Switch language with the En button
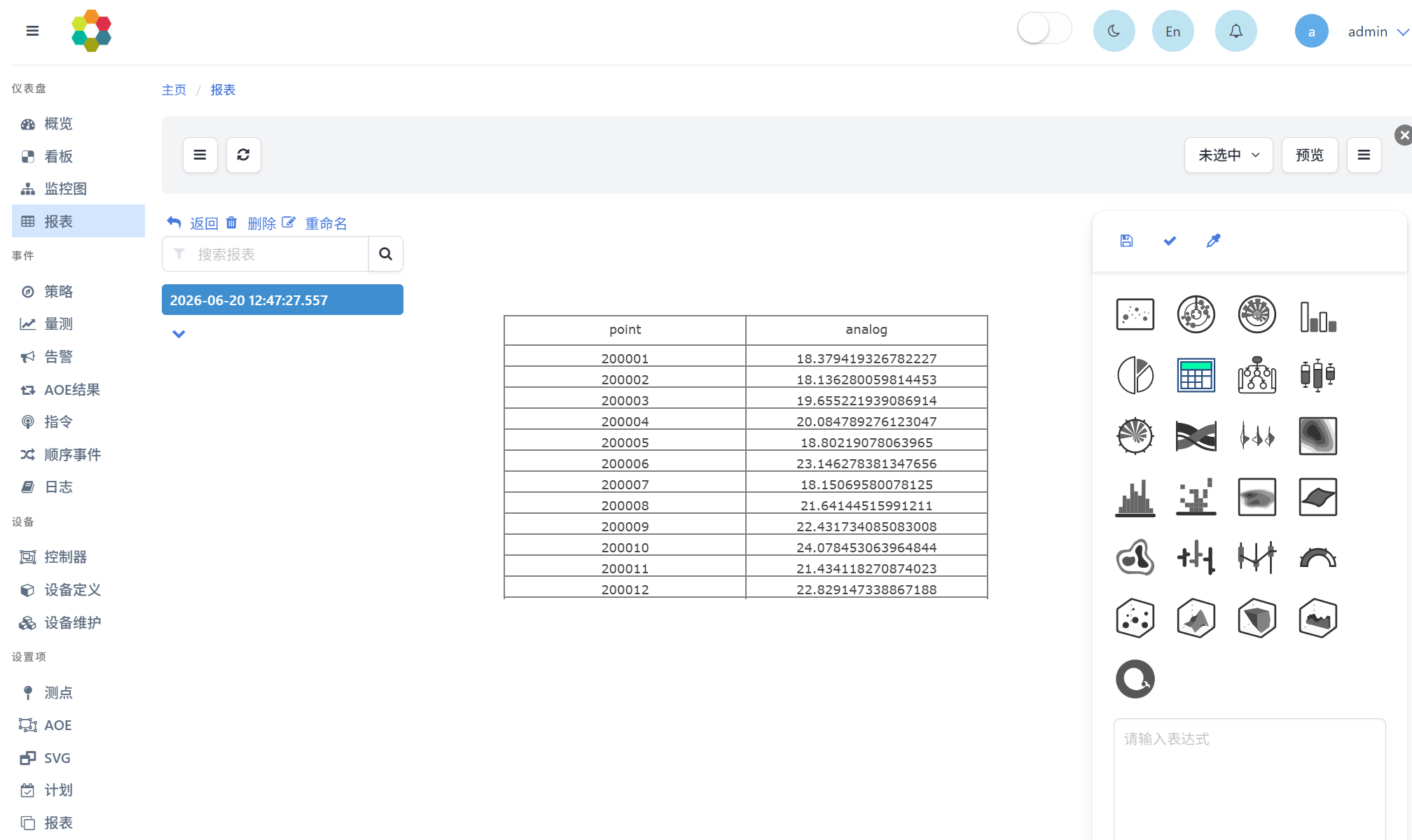This screenshot has height=840, width=1412. [x=1172, y=31]
